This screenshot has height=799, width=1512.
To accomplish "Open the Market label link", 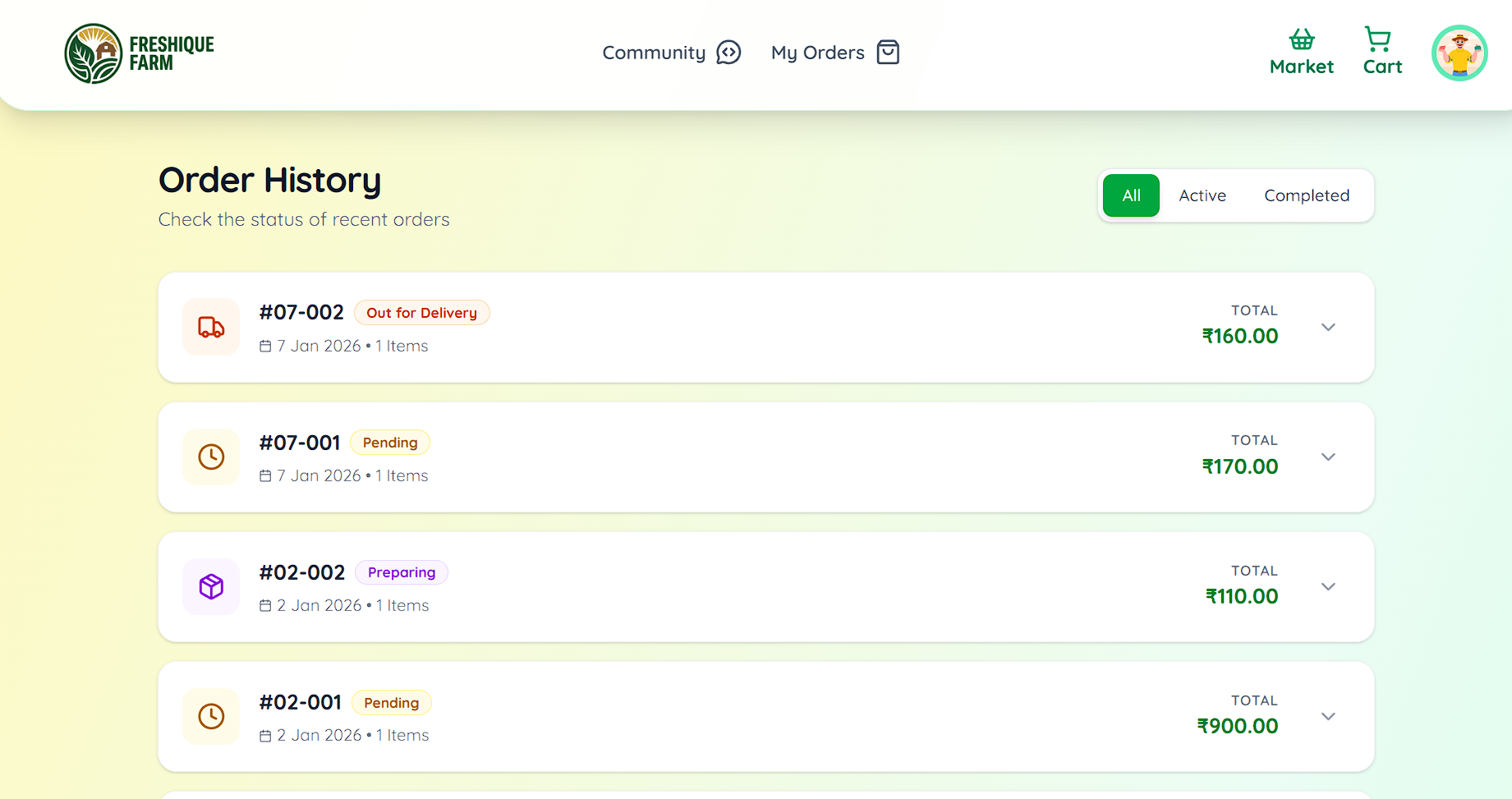I will [x=1302, y=67].
